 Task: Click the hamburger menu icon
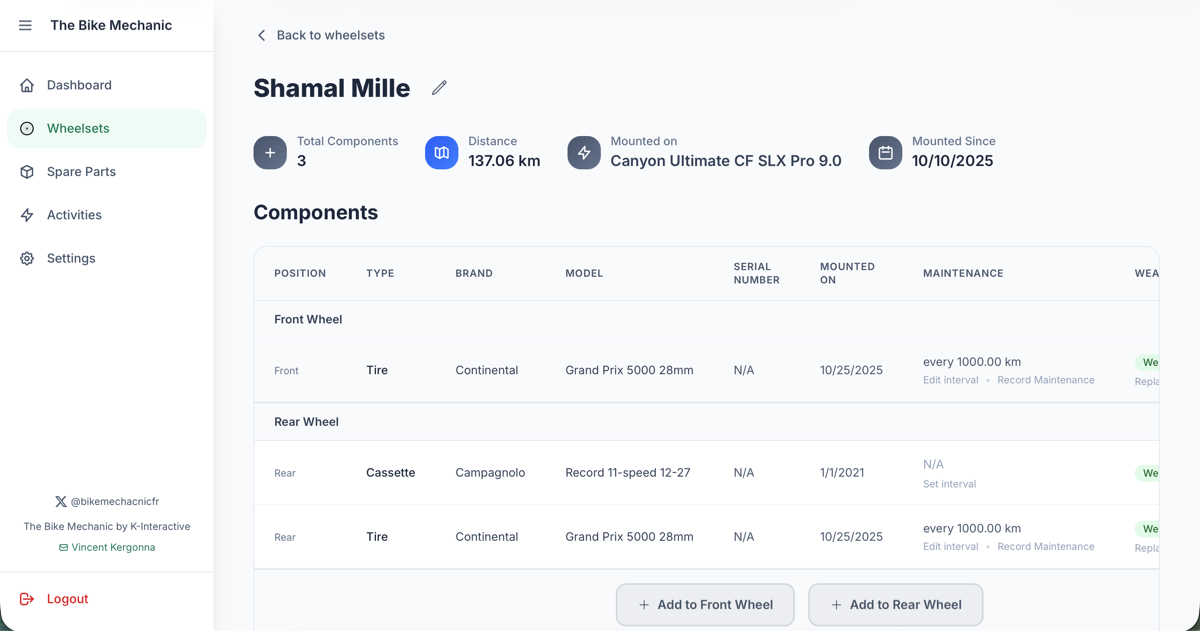25,25
